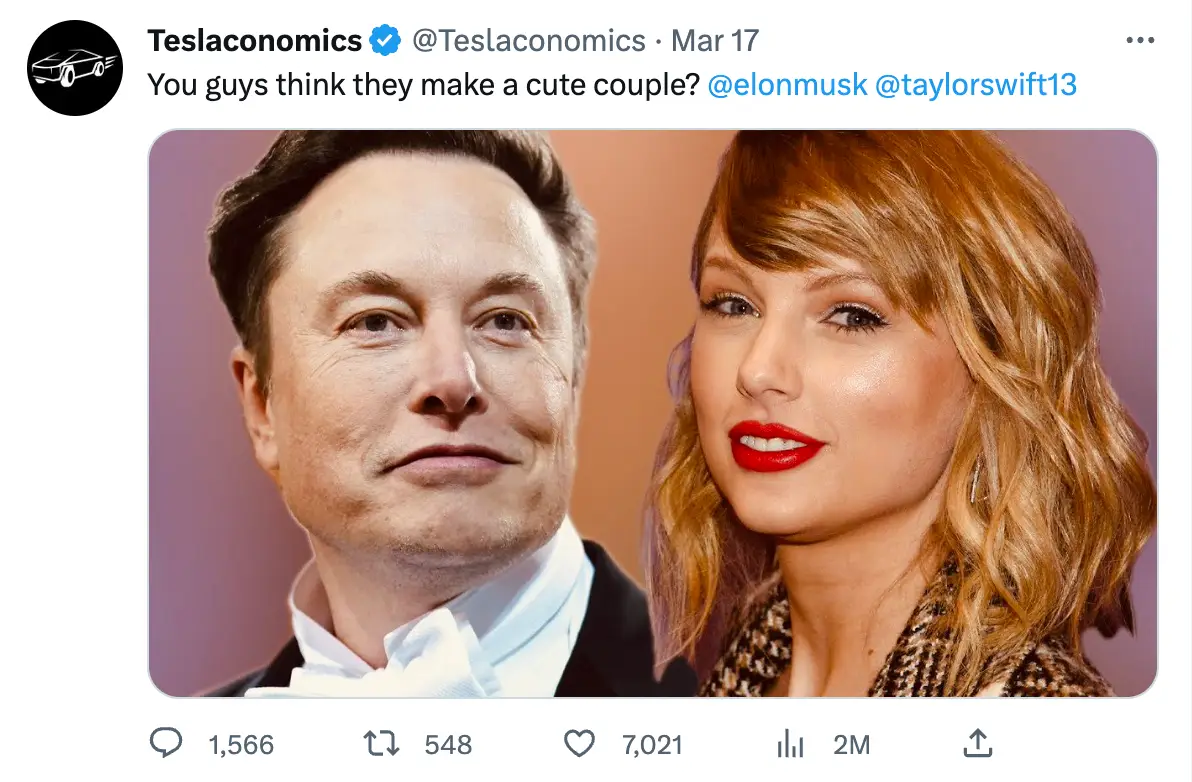
Task: Open the @Teslaconomics handle link
Action: [529, 41]
